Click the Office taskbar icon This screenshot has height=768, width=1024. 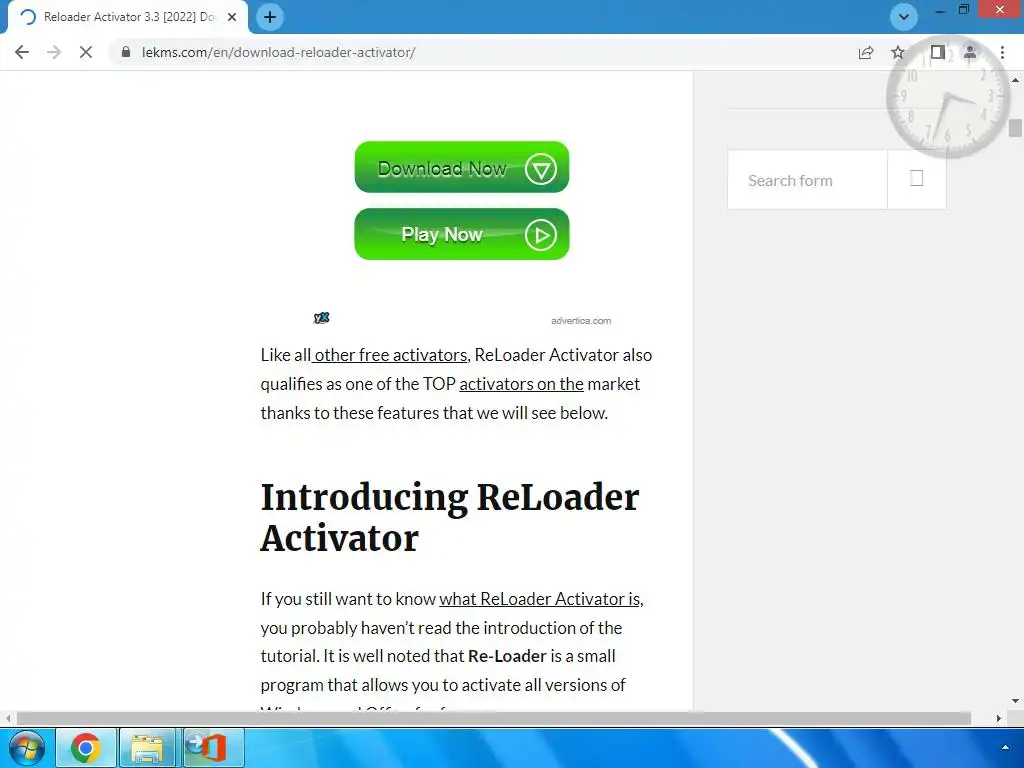212,748
